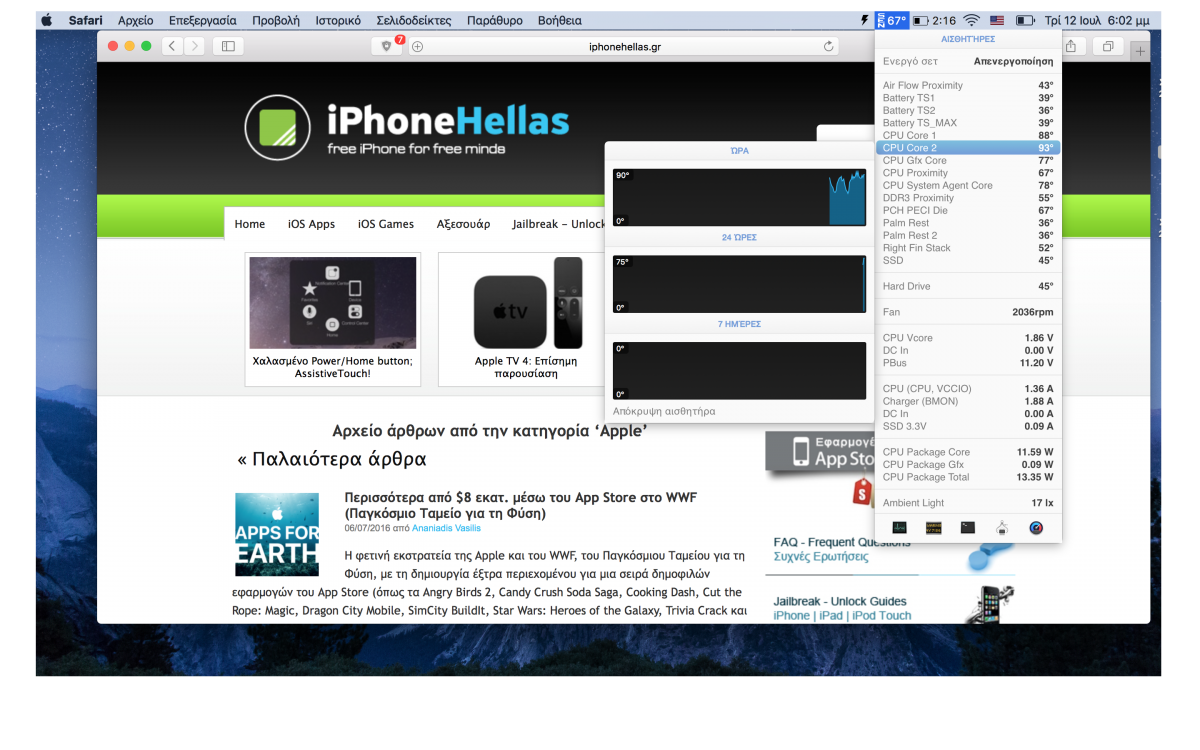Select the Air Flow Proximity row
The image size is (1200, 750).
click(x=968, y=85)
